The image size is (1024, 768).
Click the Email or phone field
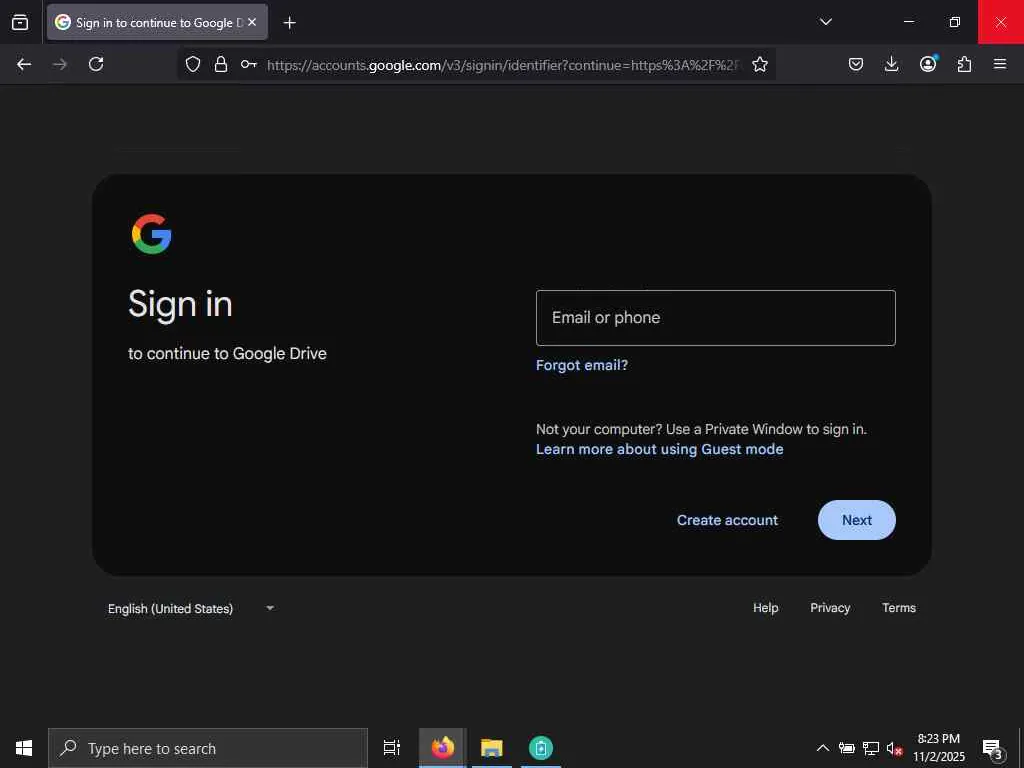[716, 318]
